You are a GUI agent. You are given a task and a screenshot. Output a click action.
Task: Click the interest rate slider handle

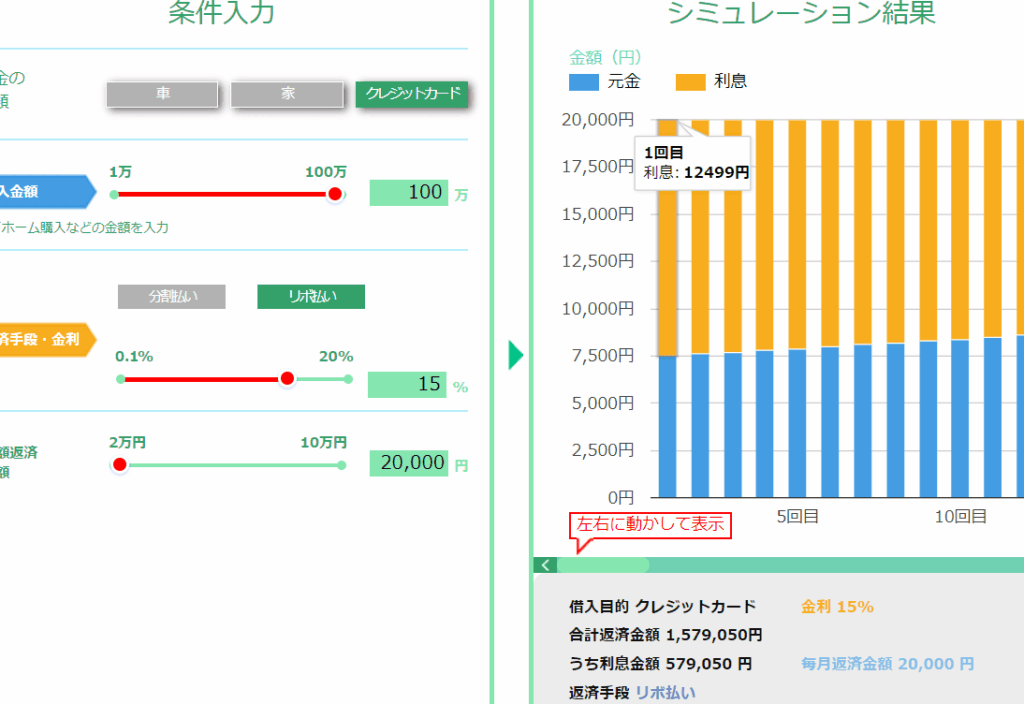click(x=287, y=378)
